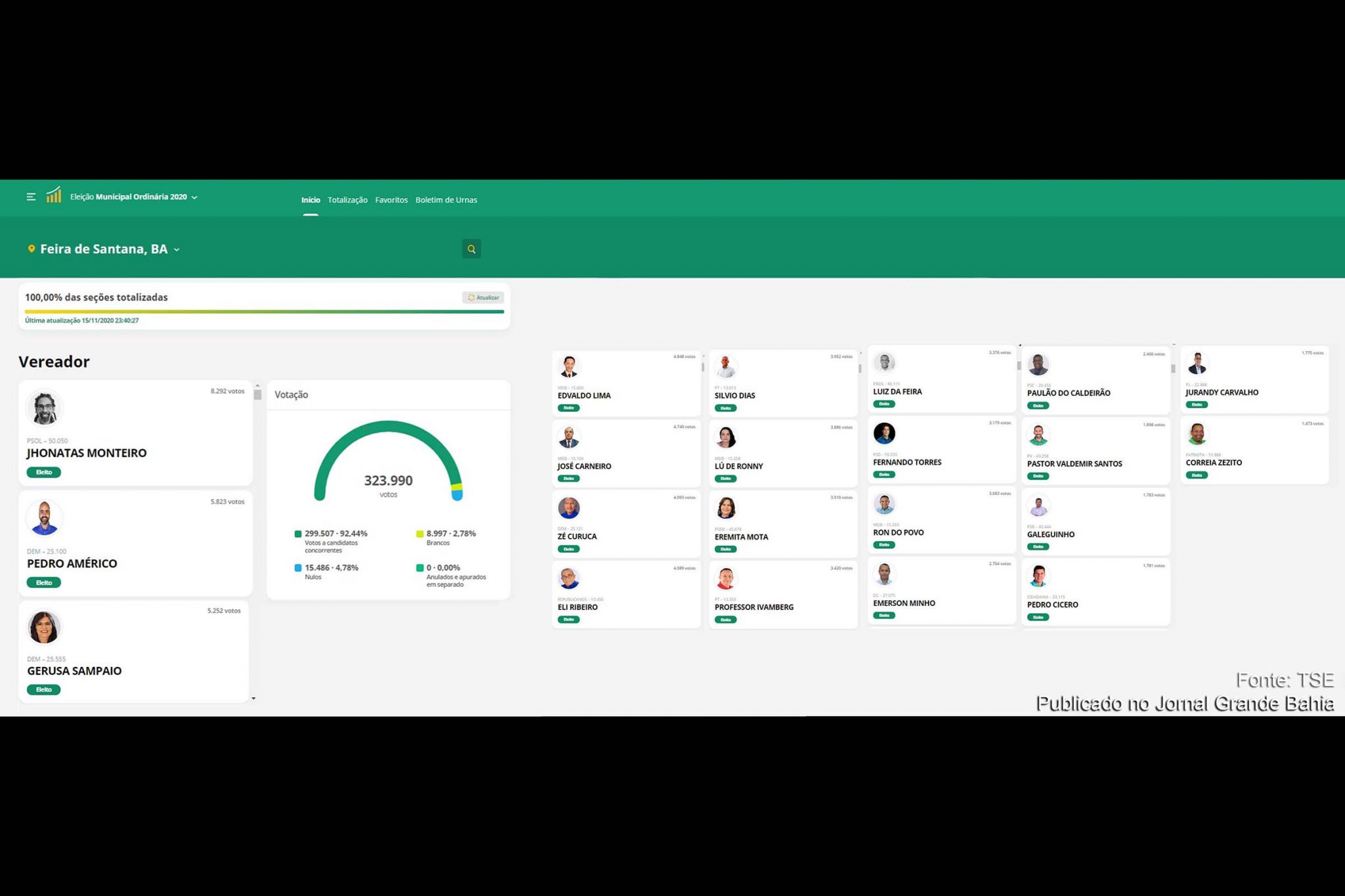Switch to the Totalização tab
The height and width of the screenshot is (896, 1345).
point(347,200)
